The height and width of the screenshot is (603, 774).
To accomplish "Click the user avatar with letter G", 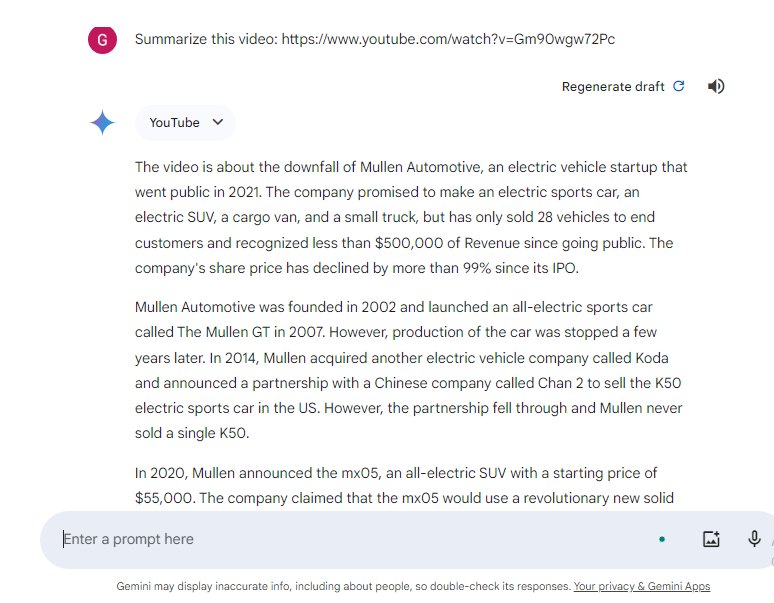I will point(102,40).
